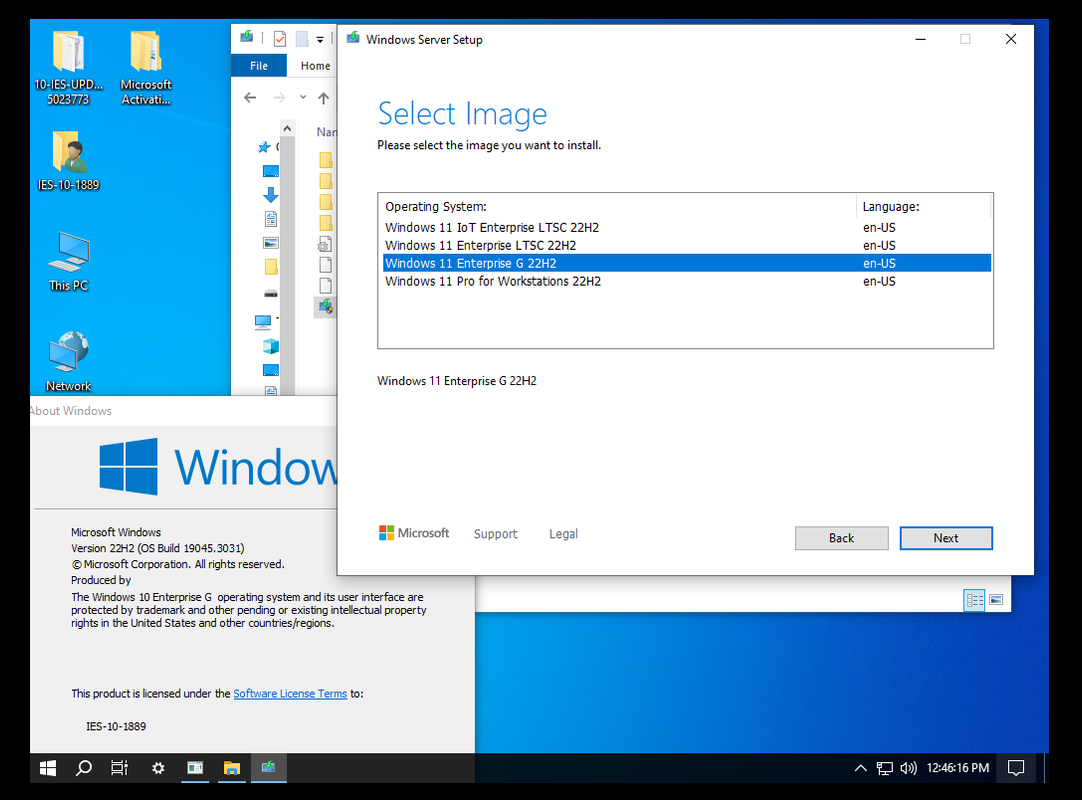Select the Network desktop icon
The height and width of the screenshot is (800, 1082).
tap(68, 361)
